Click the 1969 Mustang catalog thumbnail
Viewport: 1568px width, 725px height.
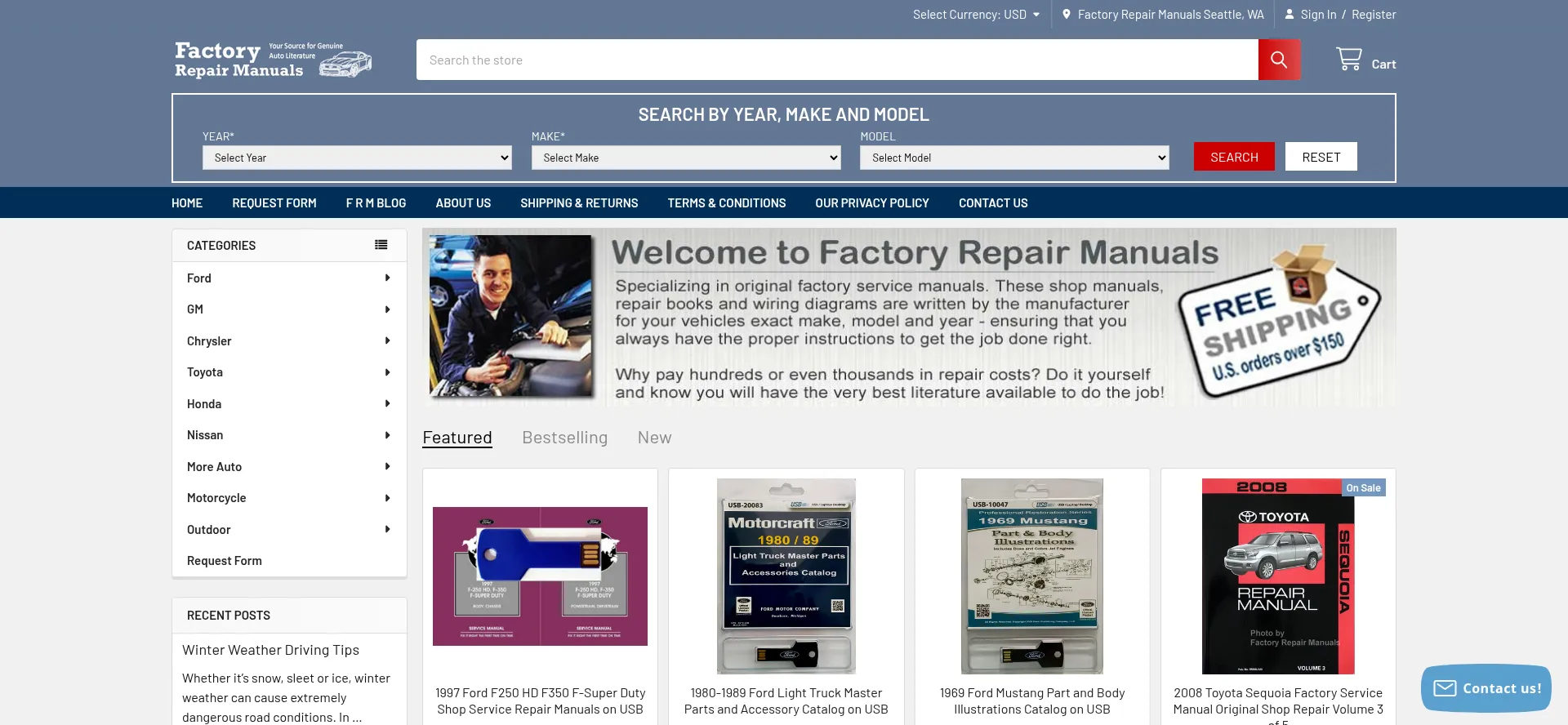pyautogui.click(x=1032, y=576)
